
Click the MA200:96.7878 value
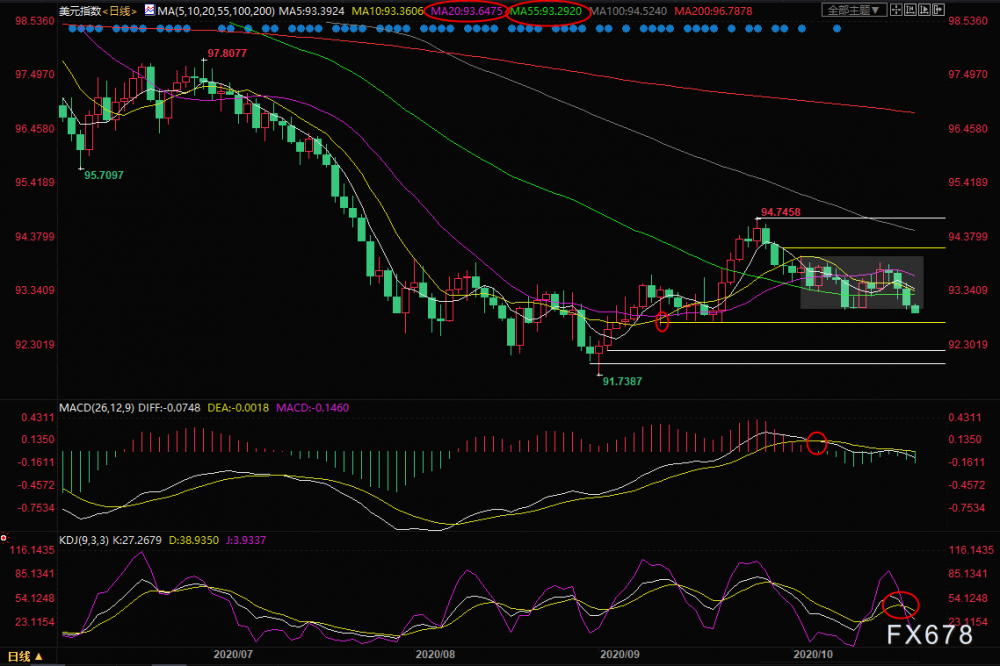point(714,11)
